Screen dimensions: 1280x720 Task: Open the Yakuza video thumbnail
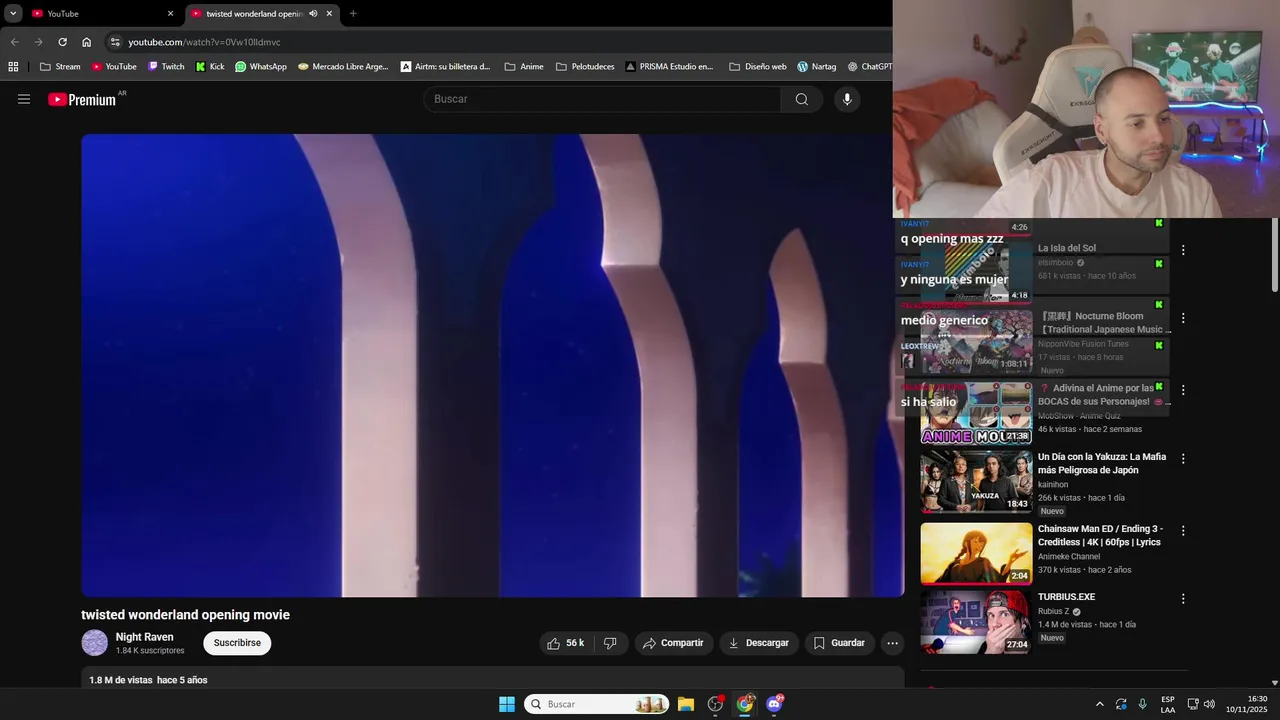(976, 481)
